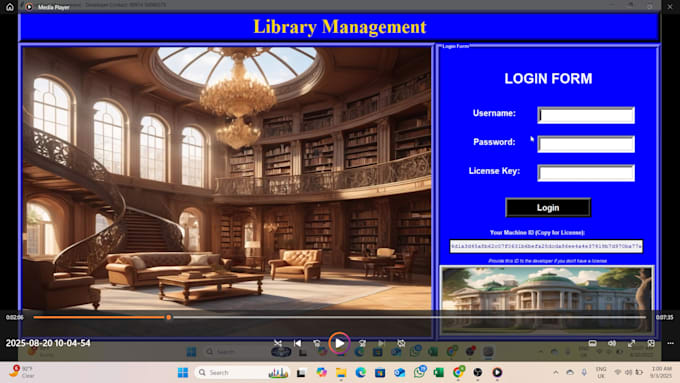Close the Media Player window
The image size is (680, 383).
pyautogui.click(x=670, y=7)
